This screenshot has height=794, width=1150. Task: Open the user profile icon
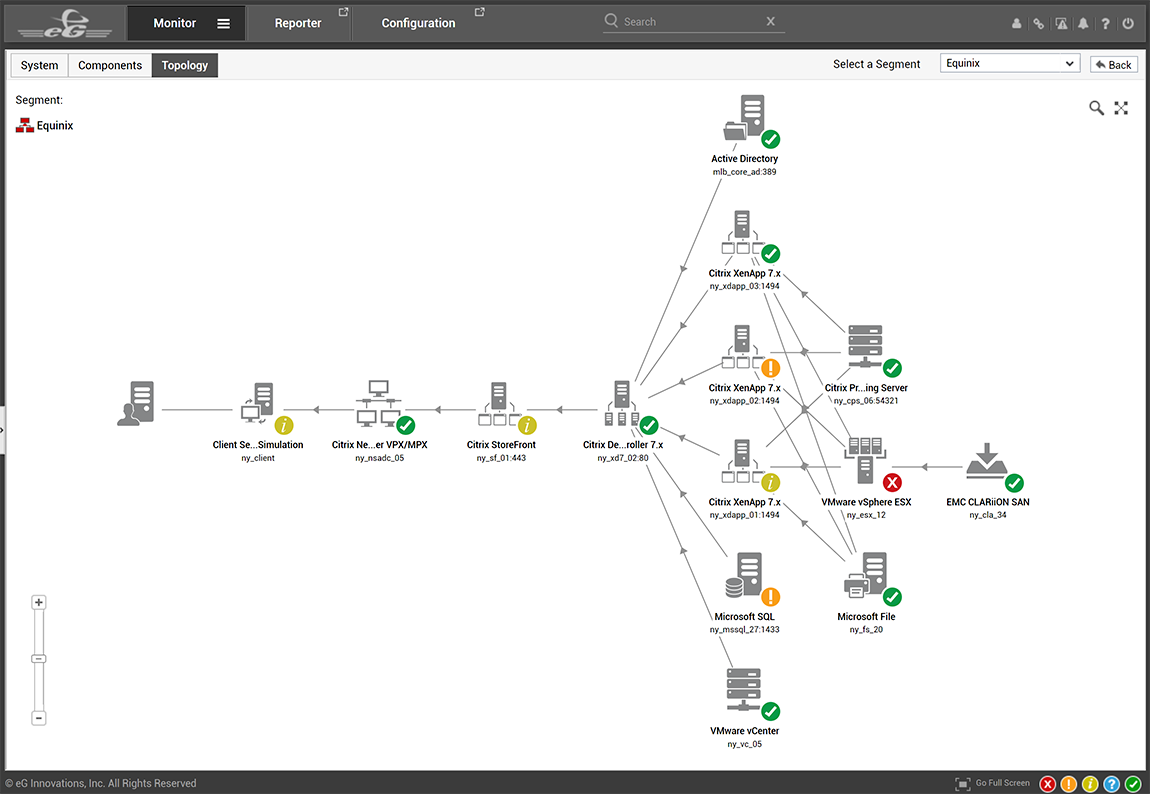point(1017,23)
